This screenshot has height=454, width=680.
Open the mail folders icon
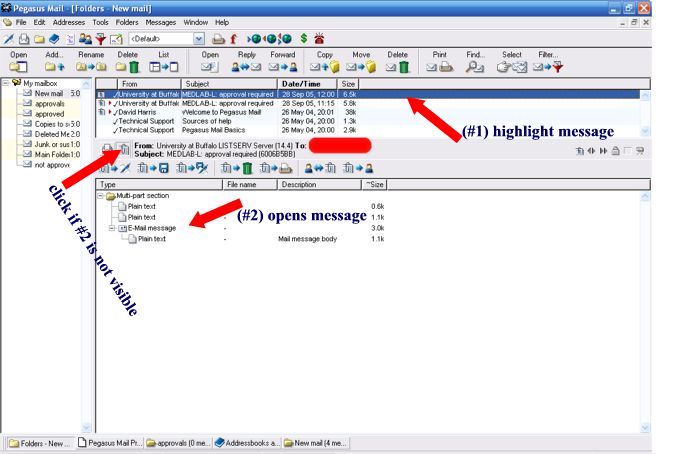(x=39, y=39)
